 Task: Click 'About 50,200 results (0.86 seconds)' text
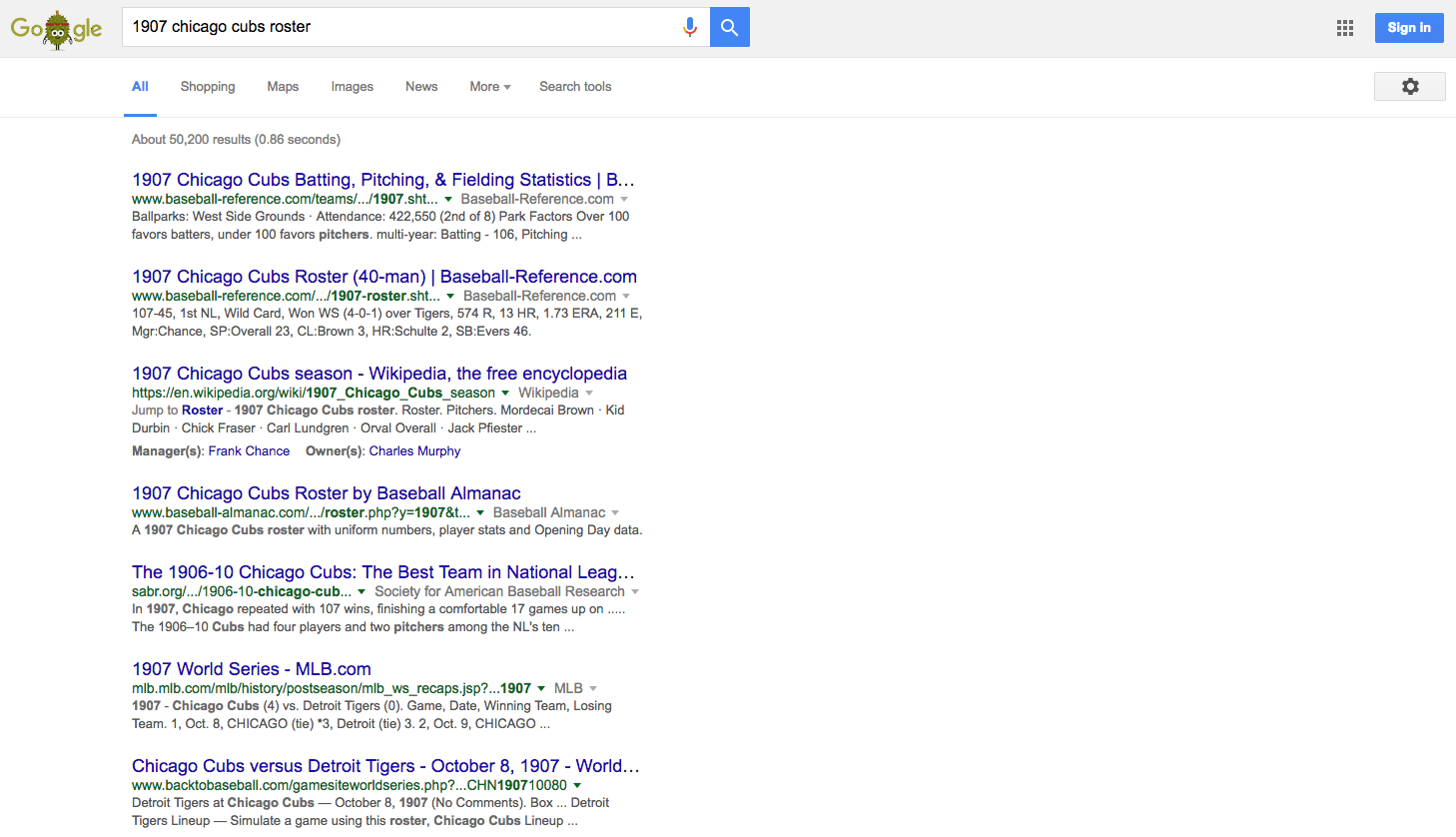236,140
